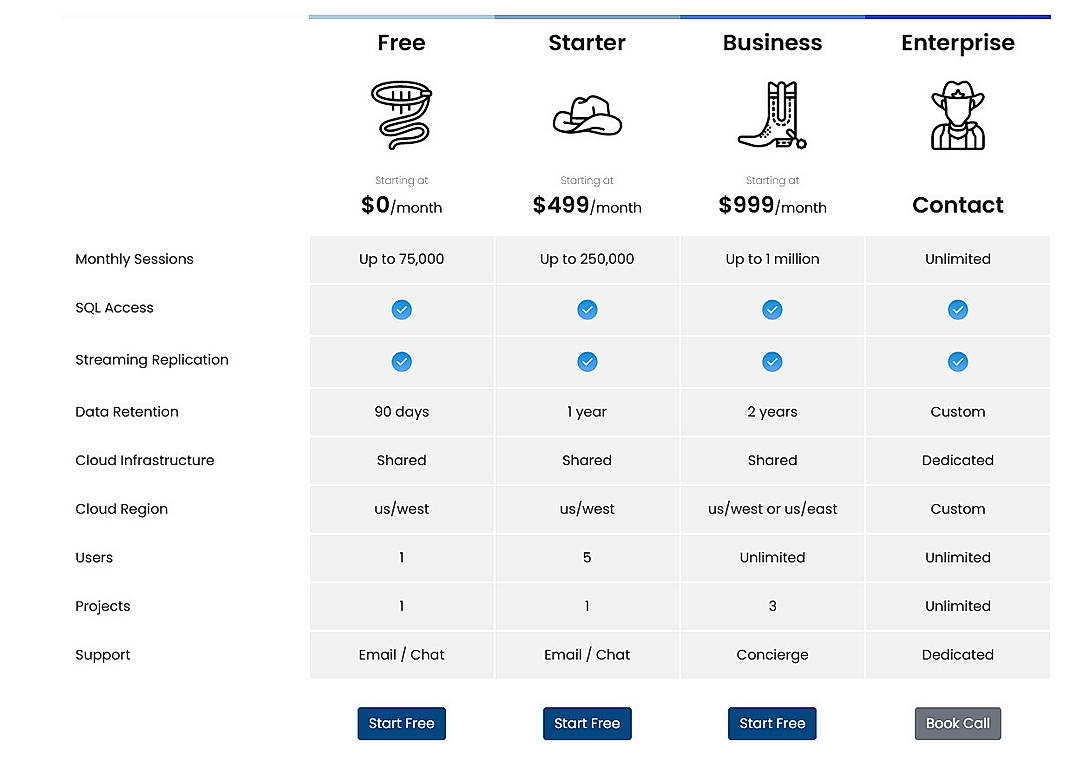Viewport: 1070px width, 768px height.
Task: Click the Monthly Sessions row label
Action: tap(134, 259)
